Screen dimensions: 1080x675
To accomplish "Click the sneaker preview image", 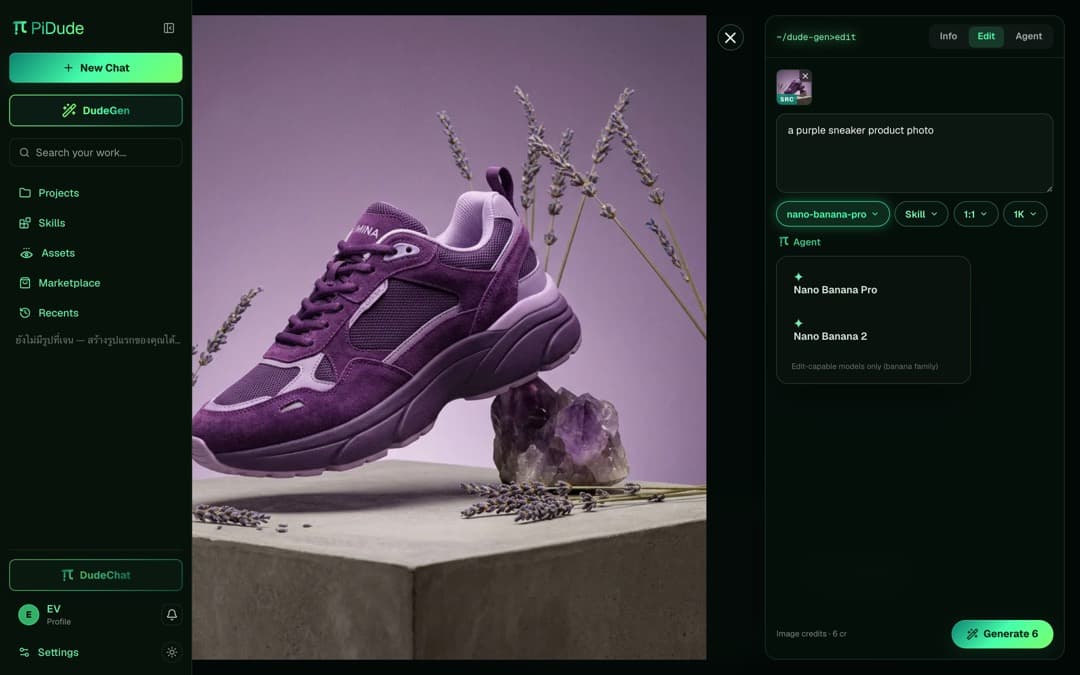I will [449, 338].
